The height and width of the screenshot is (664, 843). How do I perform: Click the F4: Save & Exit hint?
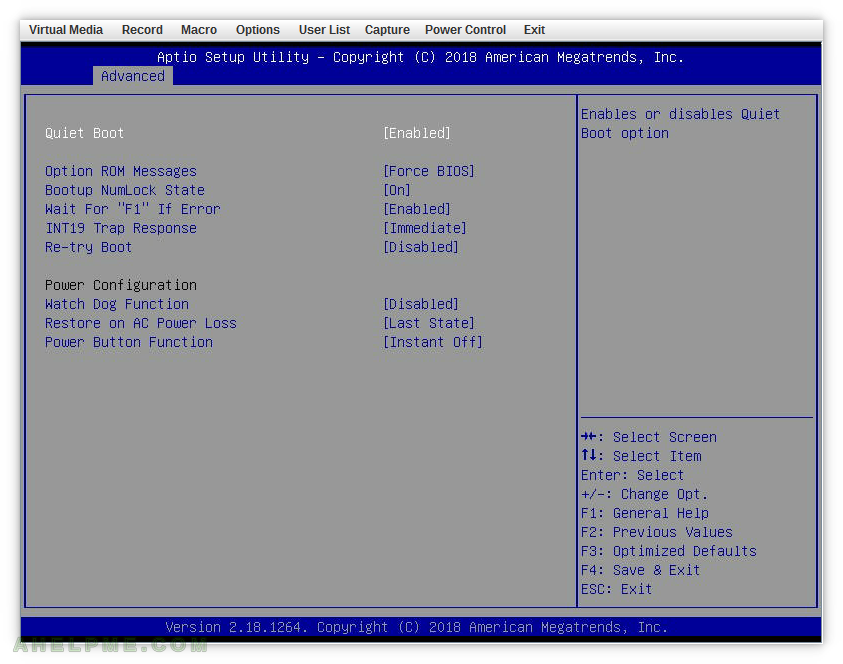pyautogui.click(x=640, y=570)
